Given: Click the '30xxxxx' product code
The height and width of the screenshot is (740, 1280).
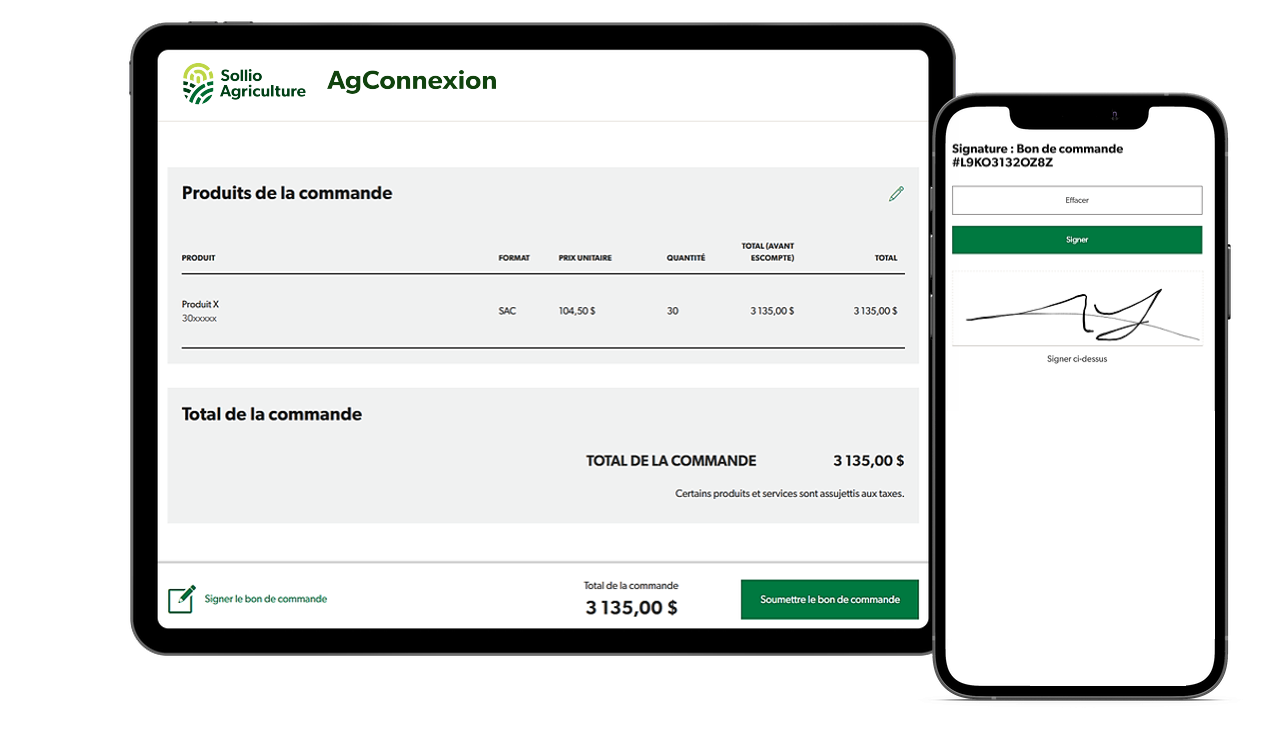Looking at the screenshot, I should (199, 319).
